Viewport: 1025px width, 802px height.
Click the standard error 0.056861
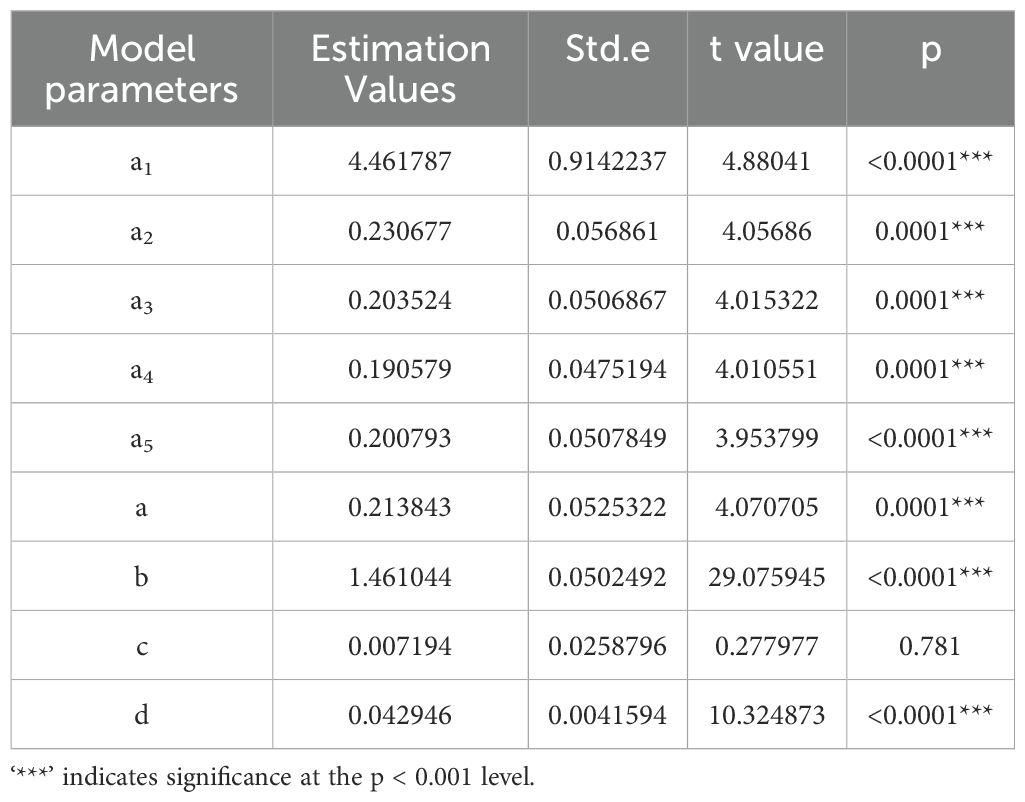coord(607,231)
